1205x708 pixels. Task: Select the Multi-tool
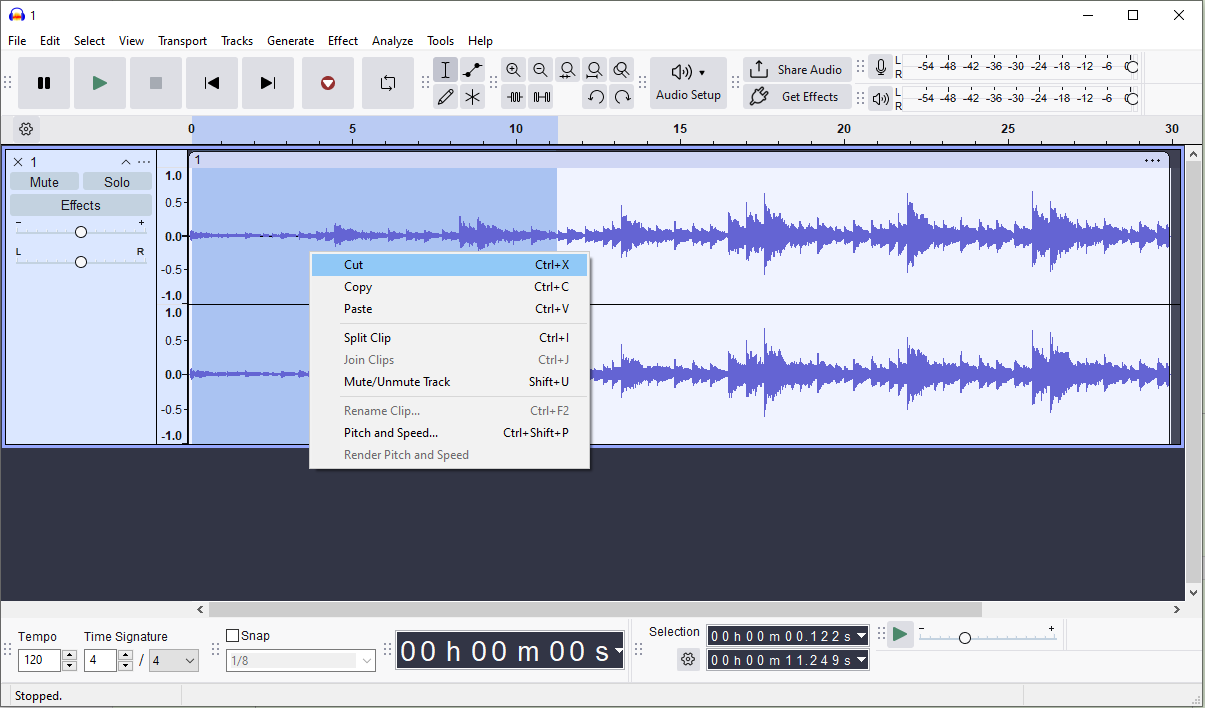[472, 96]
